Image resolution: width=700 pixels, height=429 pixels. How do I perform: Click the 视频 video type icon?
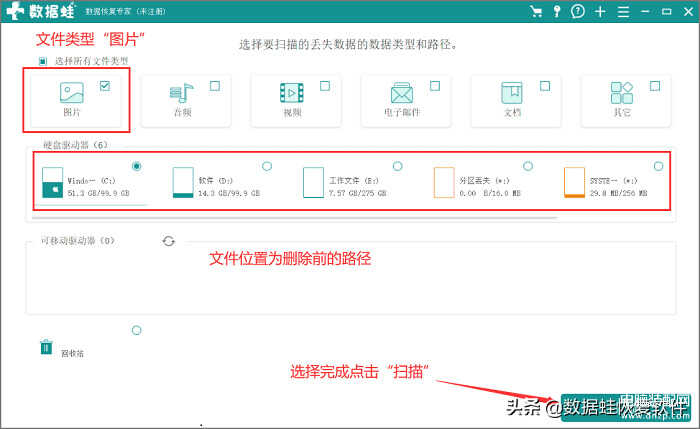coord(292,93)
